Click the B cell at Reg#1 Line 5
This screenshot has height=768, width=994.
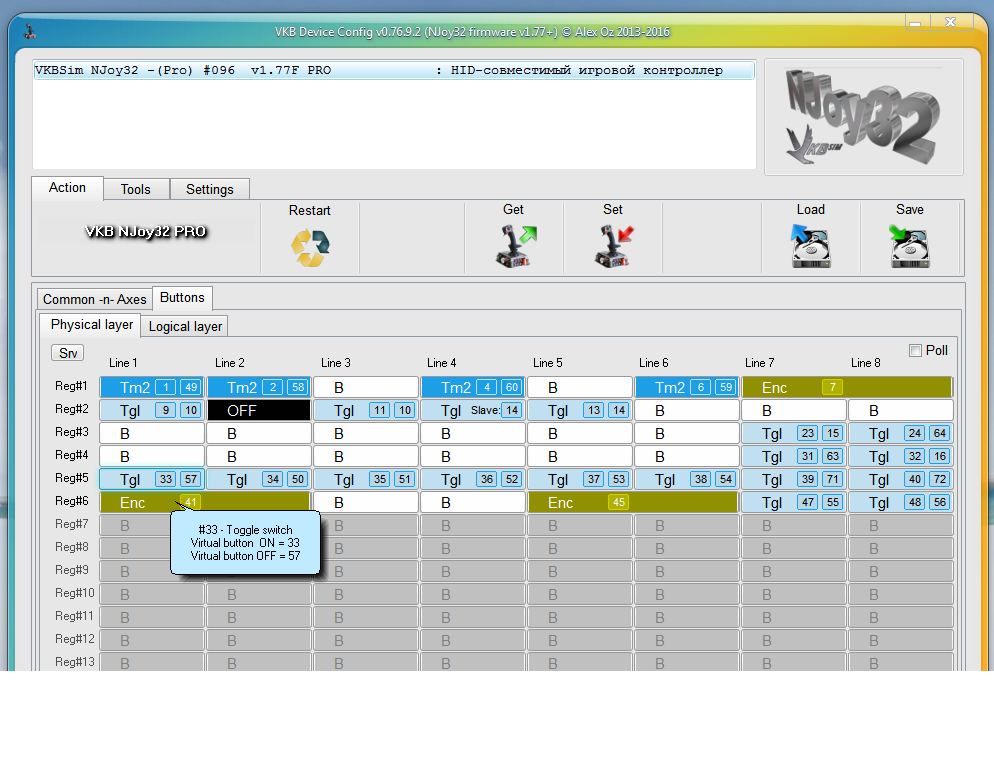coord(580,387)
